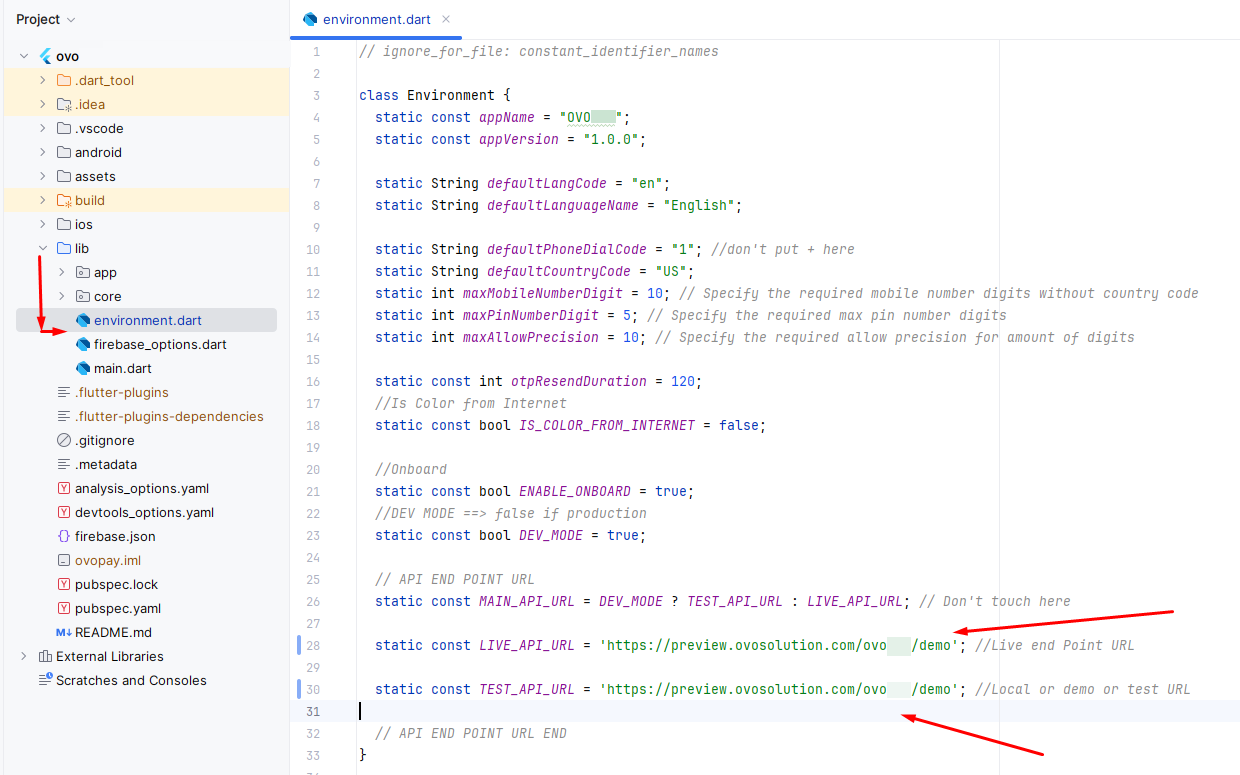Image resolution: width=1240 pixels, height=775 pixels.
Task: Click the Markdown icon next to README.md
Action: click(x=64, y=633)
